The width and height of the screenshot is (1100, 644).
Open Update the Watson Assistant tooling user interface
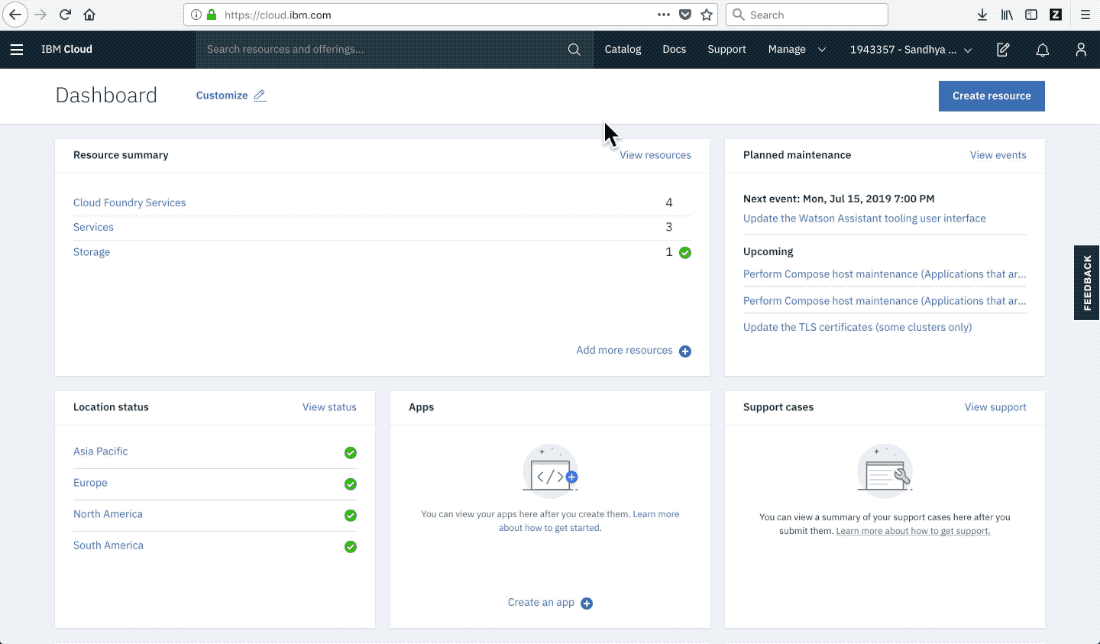tap(864, 218)
